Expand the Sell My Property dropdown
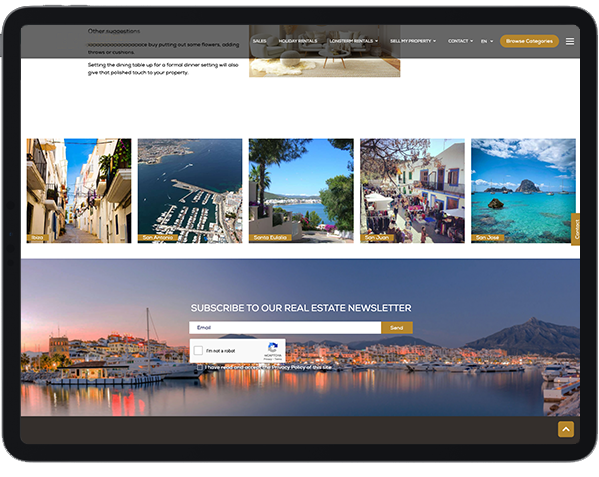599x477 pixels. click(413, 41)
